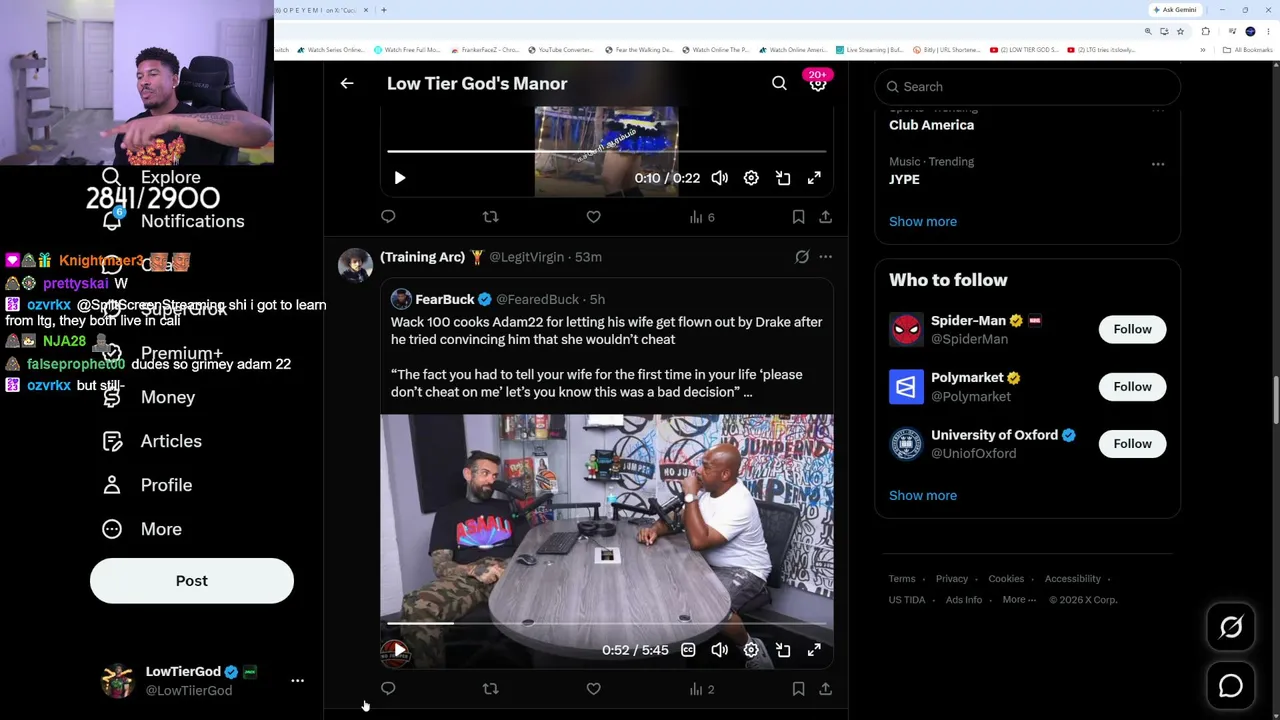The height and width of the screenshot is (720, 1280).
Task: Go to Explore in the sidebar
Action: 151,177
